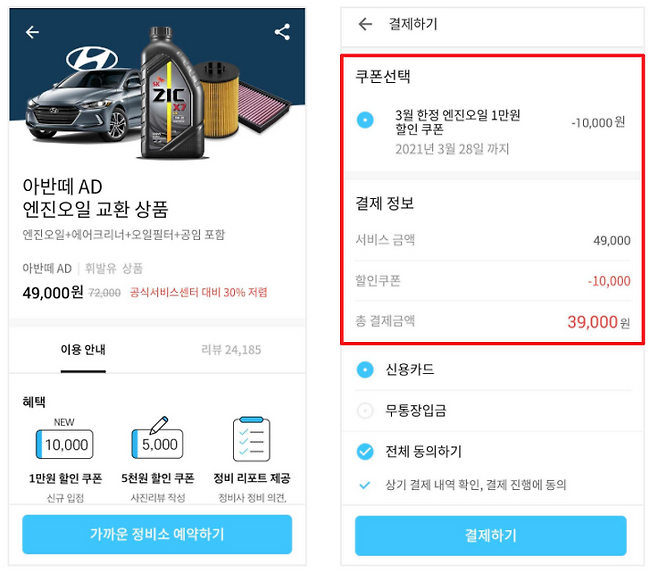Select the 3월 한정 엔진오일 coupon radio
This screenshot has height=573, width=658.
(x=366, y=121)
